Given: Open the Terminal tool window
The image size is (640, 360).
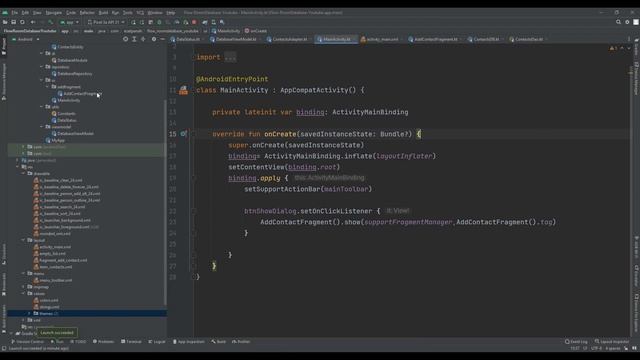Looking at the screenshot, I should click(131, 342).
